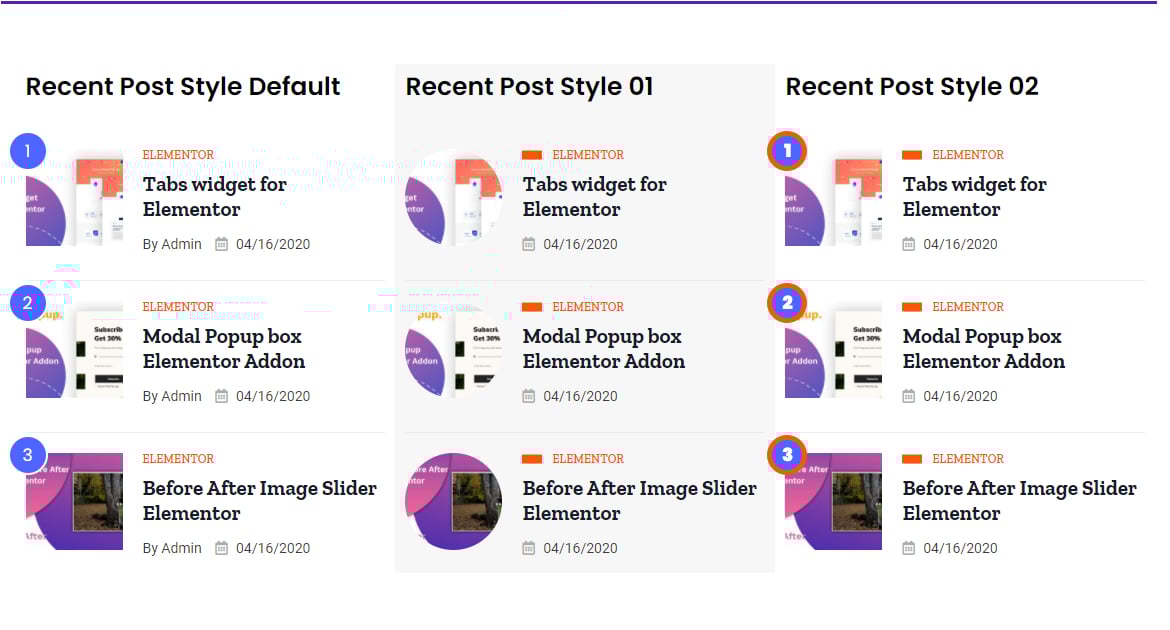Select circular Tabs widget thumbnail in Style 01
This screenshot has height=630, width=1170.
454,198
